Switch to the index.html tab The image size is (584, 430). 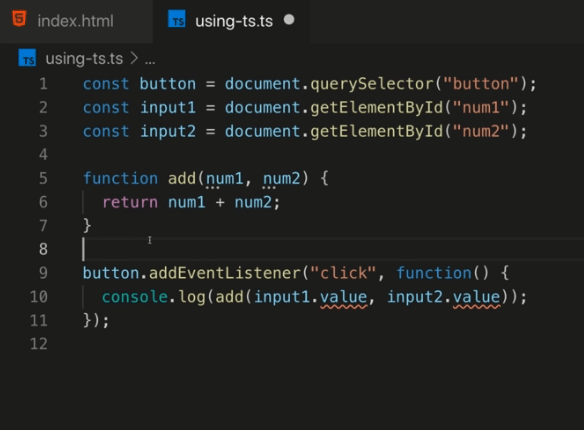click(76, 21)
